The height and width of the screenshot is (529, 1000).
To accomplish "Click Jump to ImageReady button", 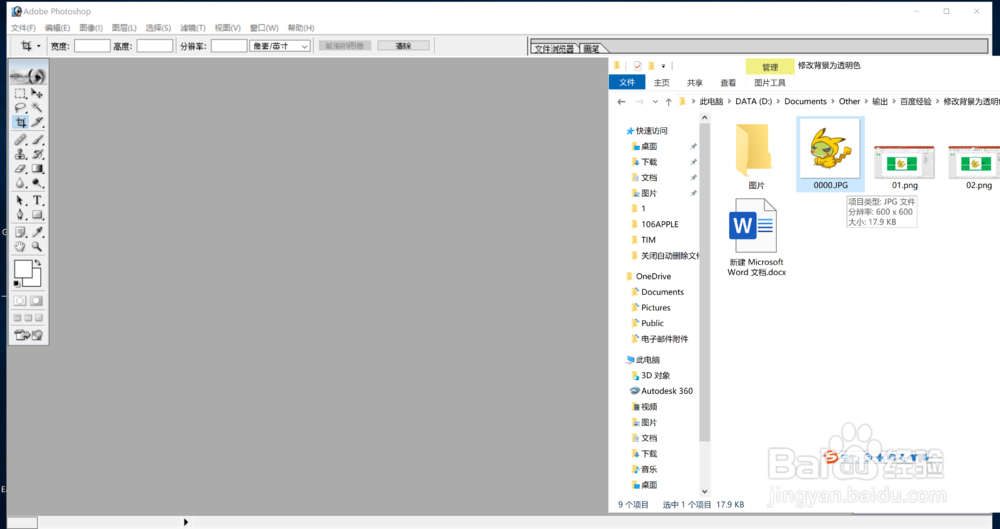I will tap(29, 335).
